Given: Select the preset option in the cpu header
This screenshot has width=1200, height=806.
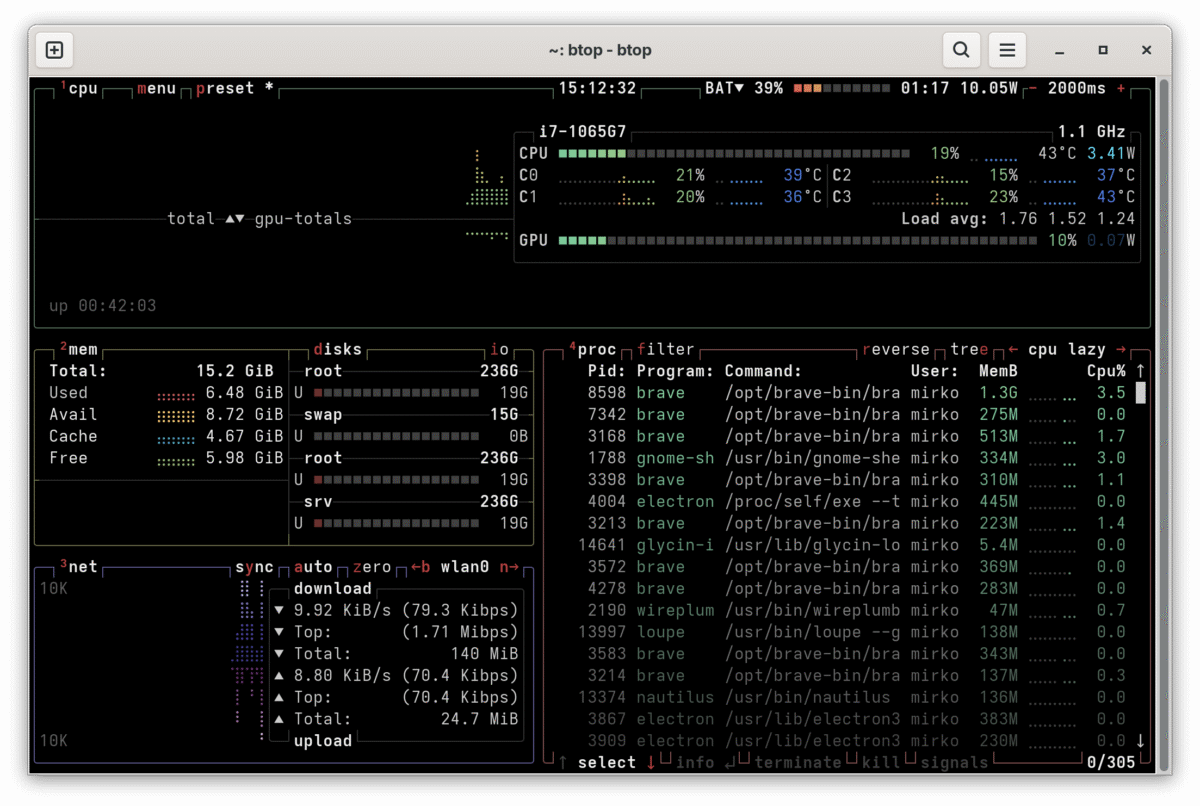Looking at the screenshot, I should tap(225, 88).
